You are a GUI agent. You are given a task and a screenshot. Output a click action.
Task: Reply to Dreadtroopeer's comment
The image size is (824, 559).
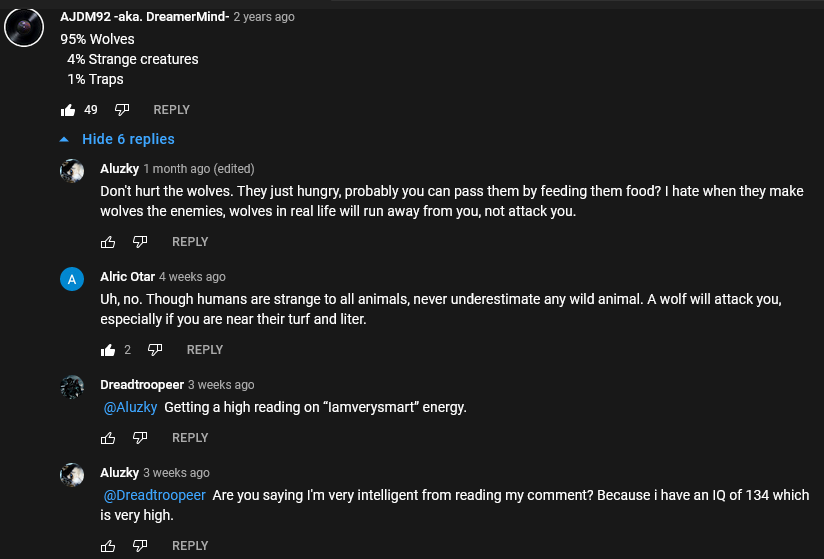coord(190,438)
